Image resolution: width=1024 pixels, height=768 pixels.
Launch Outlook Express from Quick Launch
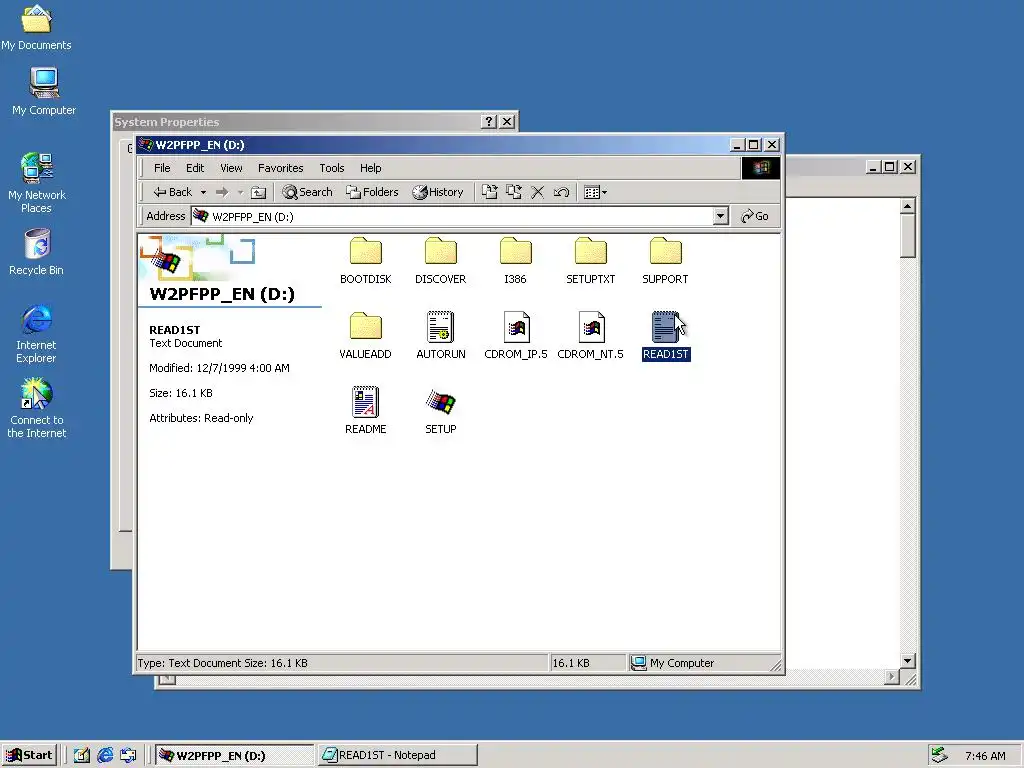coord(128,756)
